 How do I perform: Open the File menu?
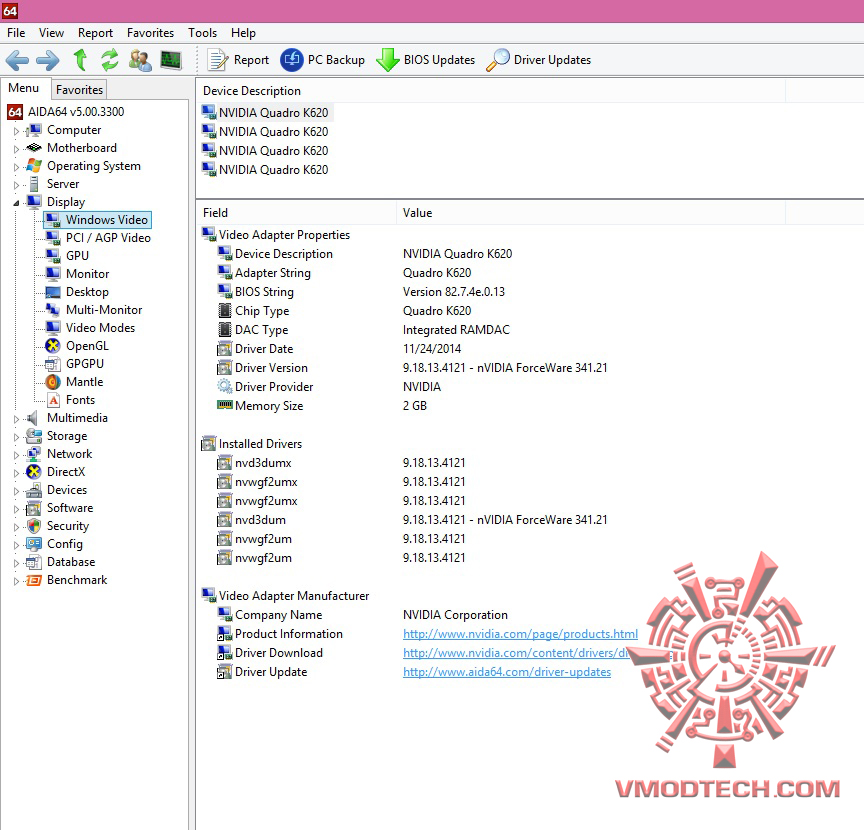(x=16, y=33)
